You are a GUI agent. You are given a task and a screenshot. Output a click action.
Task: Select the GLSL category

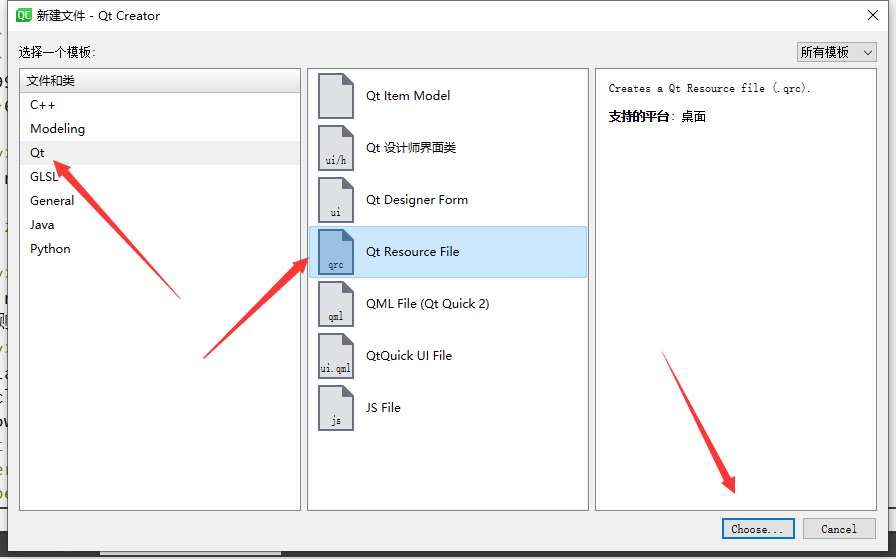click(x=160, y=177)
